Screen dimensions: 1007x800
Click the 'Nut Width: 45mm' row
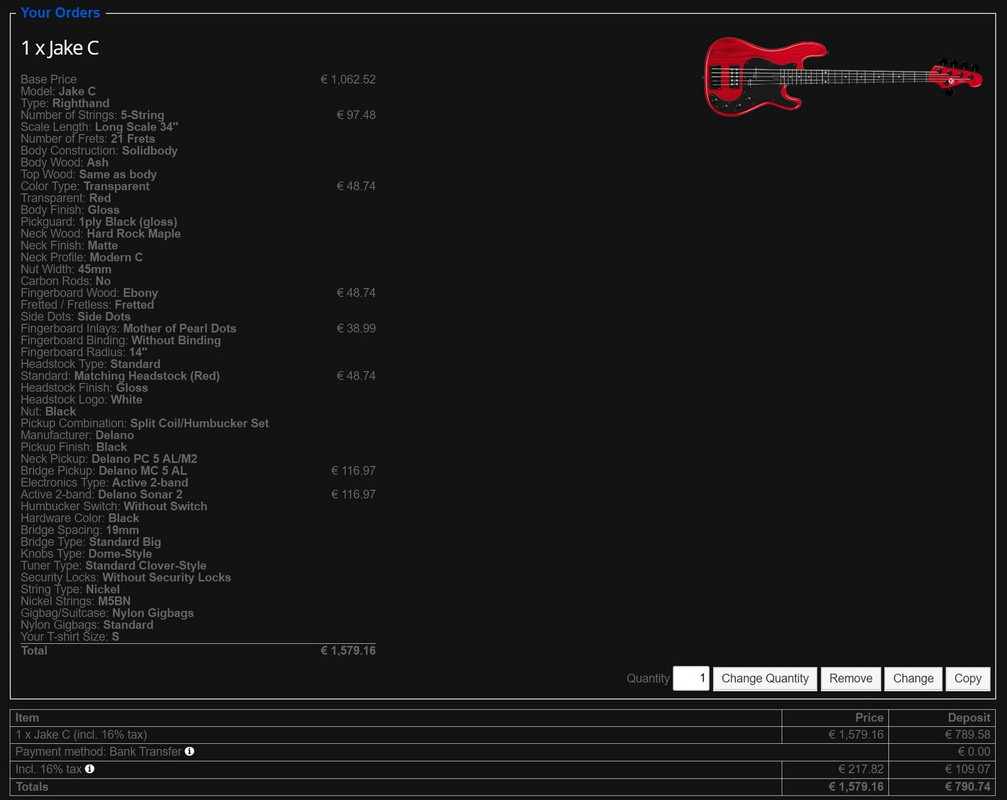click(66, 269)
